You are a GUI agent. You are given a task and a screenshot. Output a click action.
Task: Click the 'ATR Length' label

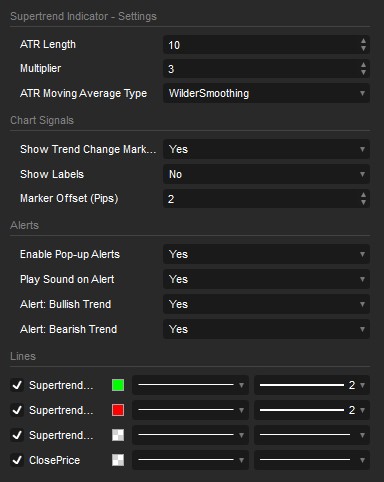pyautogui.click(x=48, y=44)
